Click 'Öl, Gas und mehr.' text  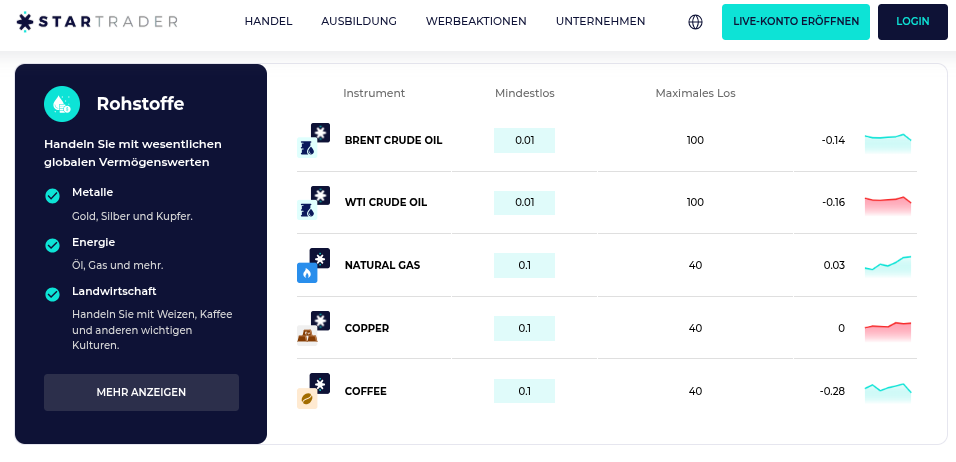pyautogui.click(x=118, y=266)
